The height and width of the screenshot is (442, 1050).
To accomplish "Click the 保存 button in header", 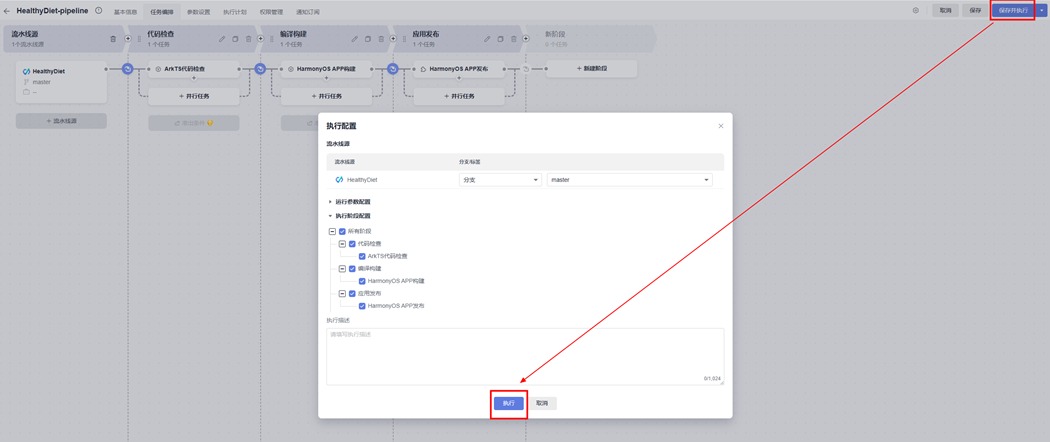I will [975, 11].
